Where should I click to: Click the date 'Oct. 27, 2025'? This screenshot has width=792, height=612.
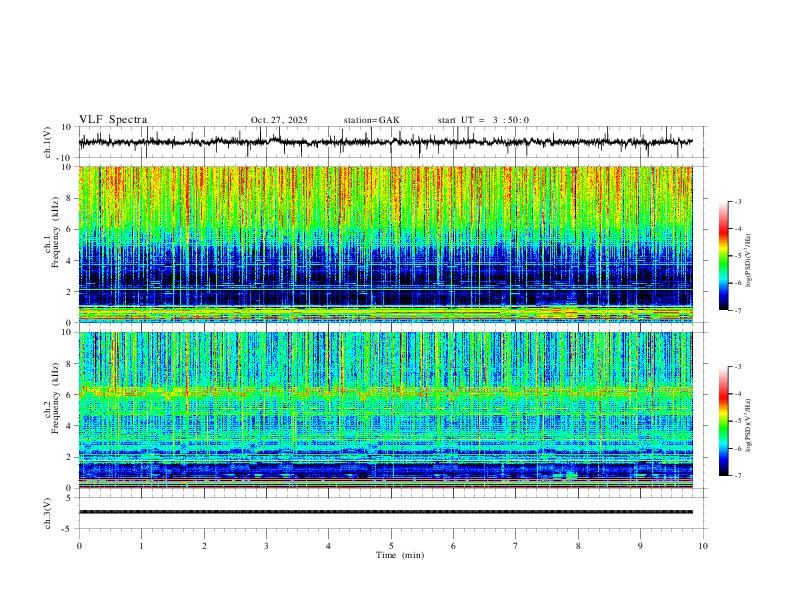pos(279,120)
